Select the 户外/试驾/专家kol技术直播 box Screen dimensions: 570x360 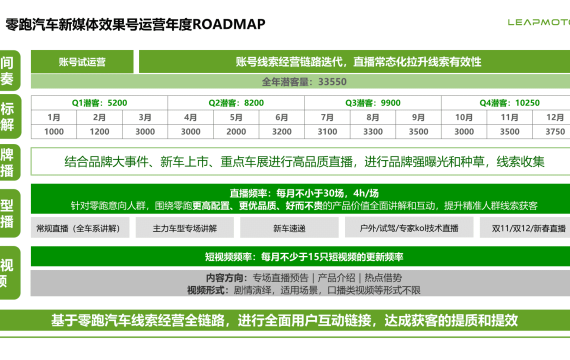[409, 228]
